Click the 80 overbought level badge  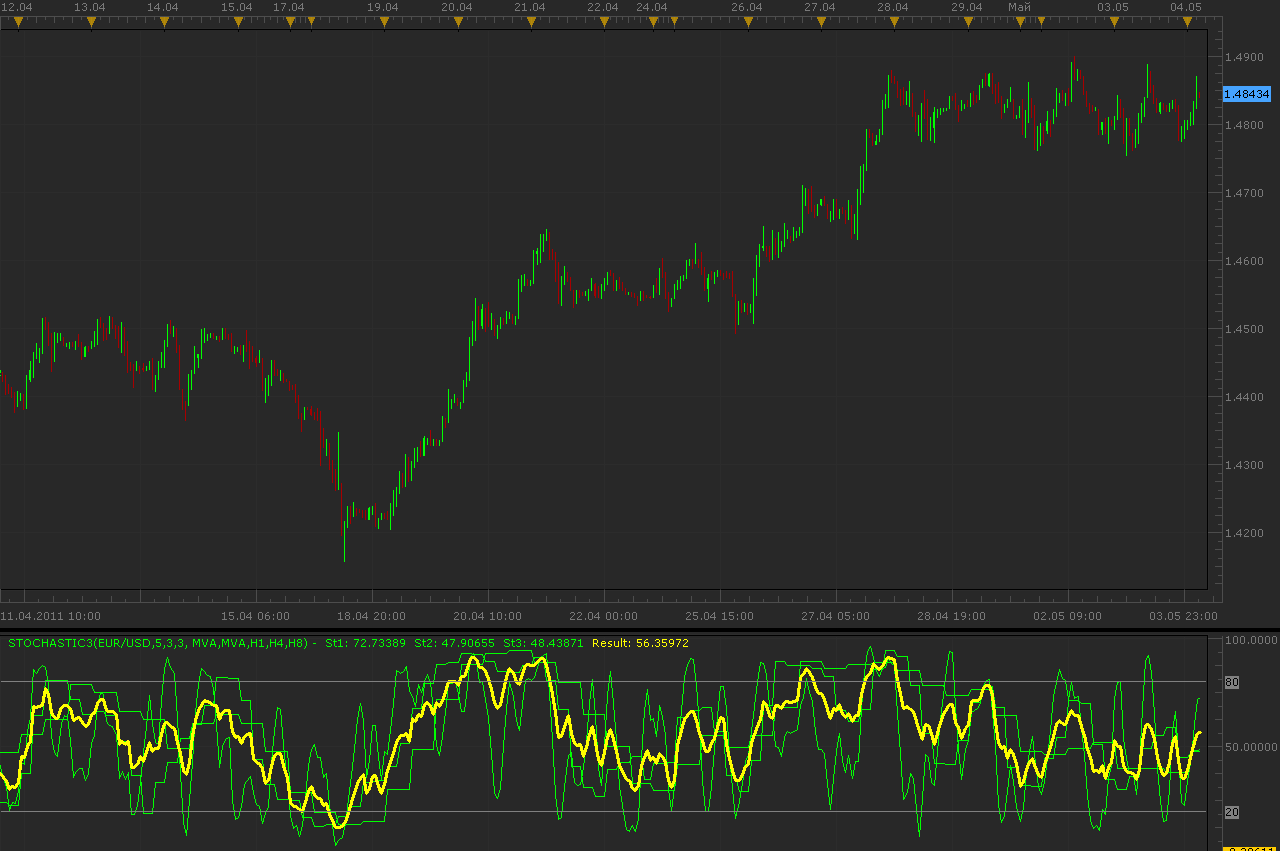[1232, 682]
